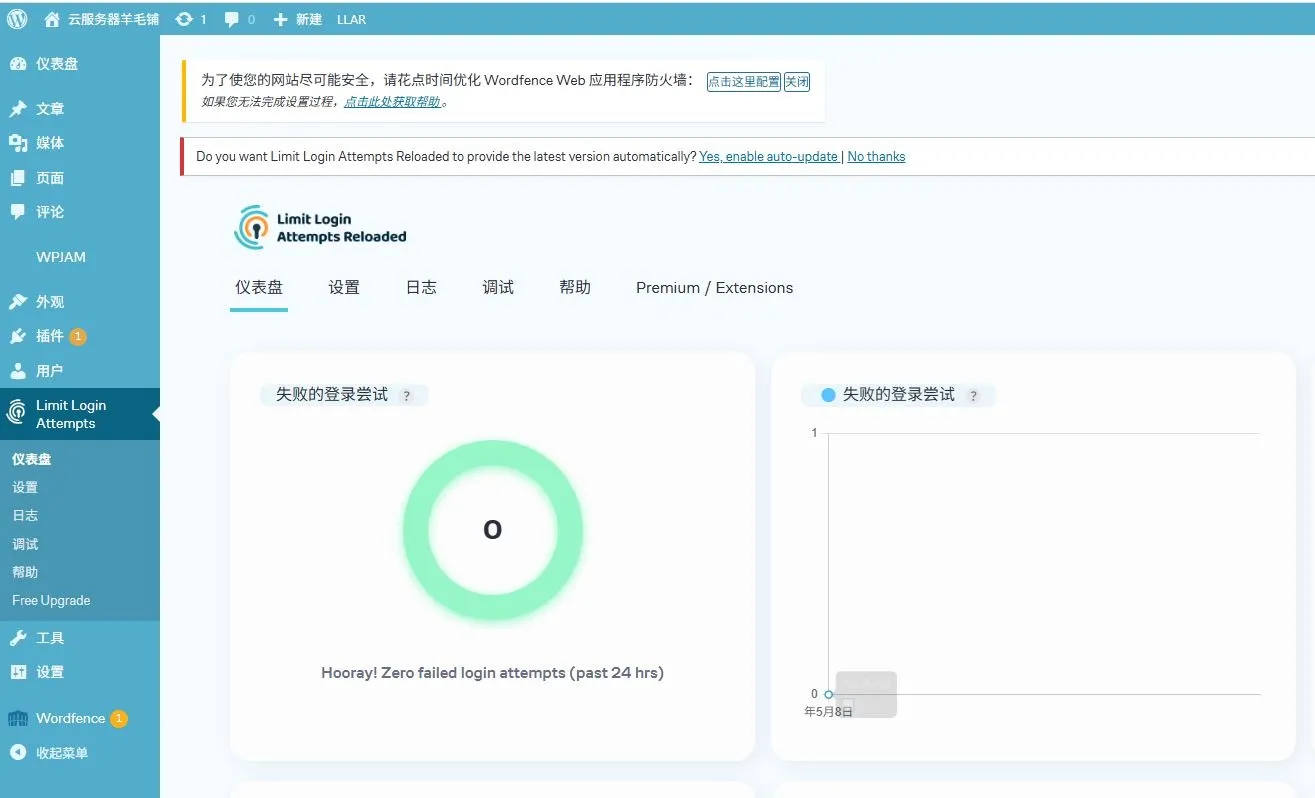1315x798 pixels.
Task: Open 设置 in the Limit Login submenu
Action: point(25,488)
